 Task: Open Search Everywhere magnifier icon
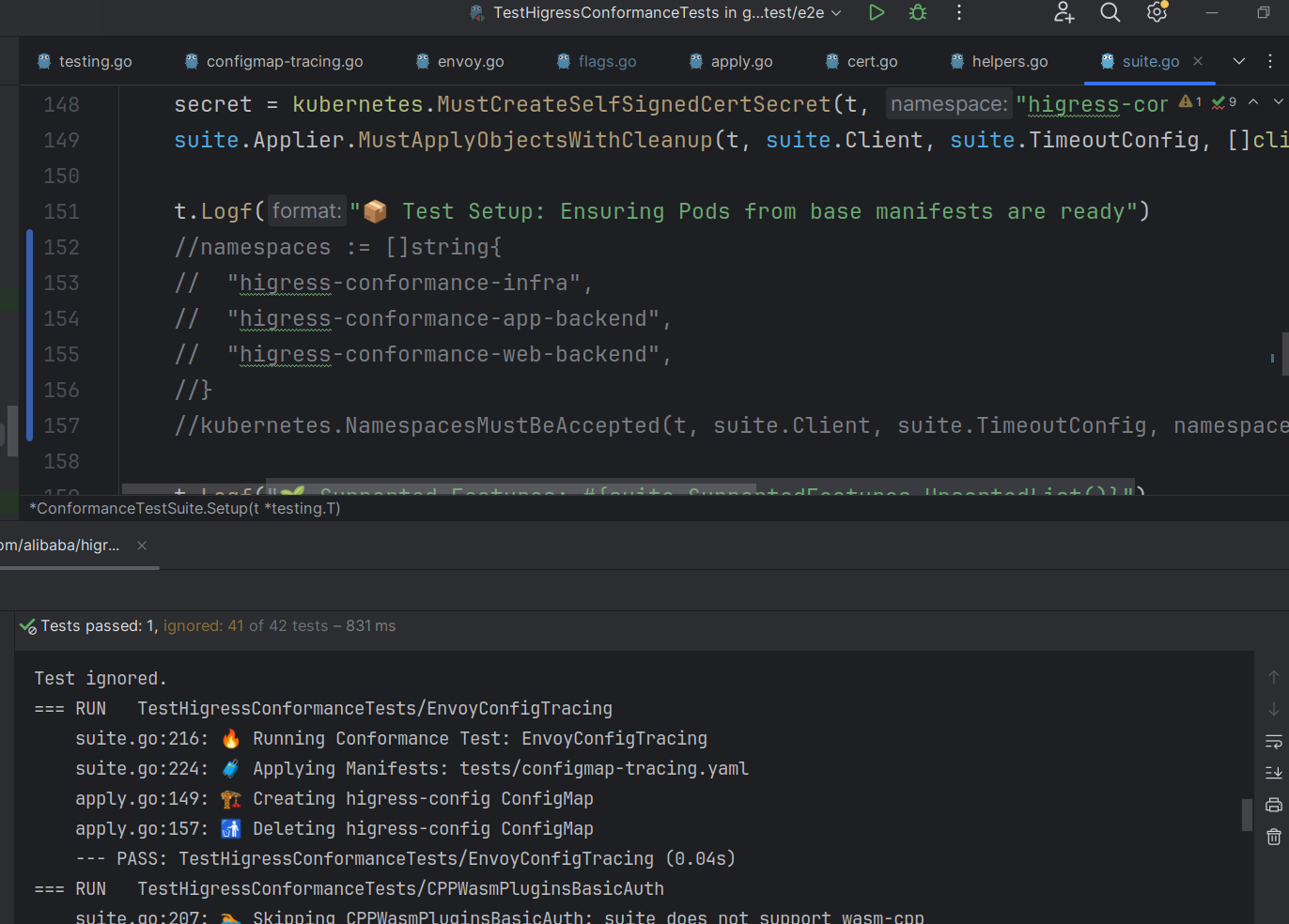coord(1110,12)
